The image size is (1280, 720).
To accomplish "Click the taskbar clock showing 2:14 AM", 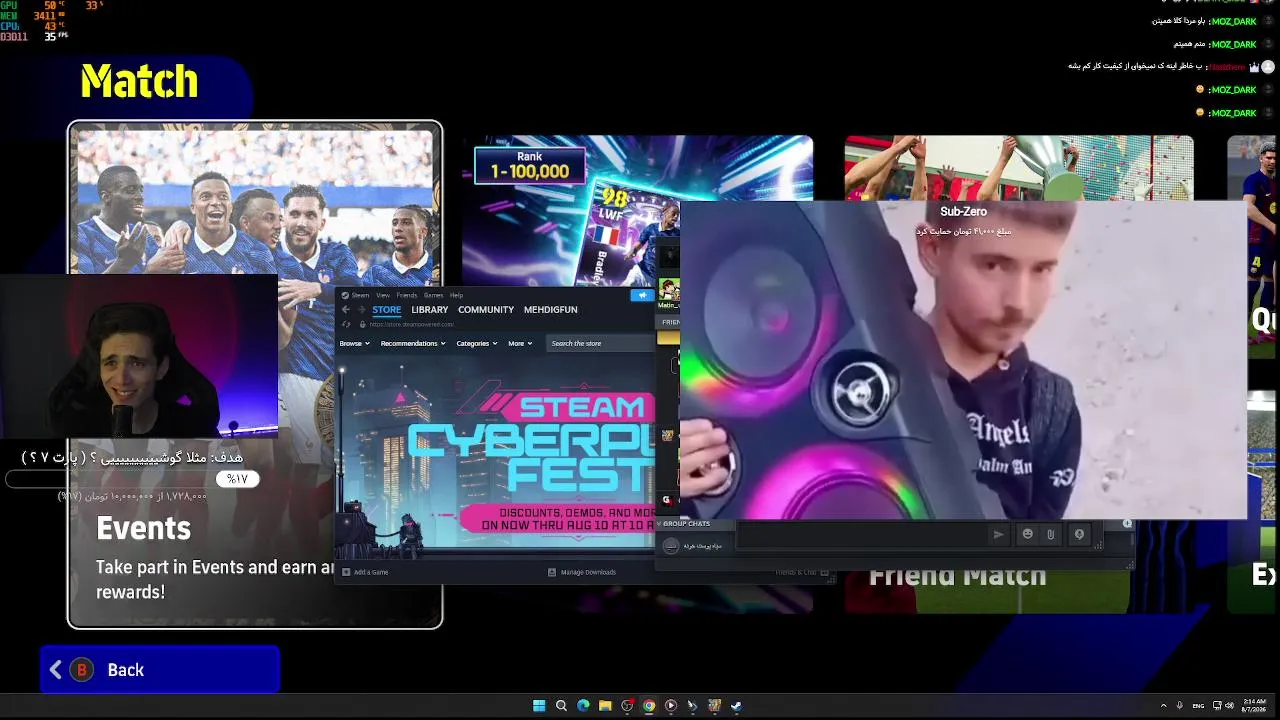I will tap(1252, 706).
